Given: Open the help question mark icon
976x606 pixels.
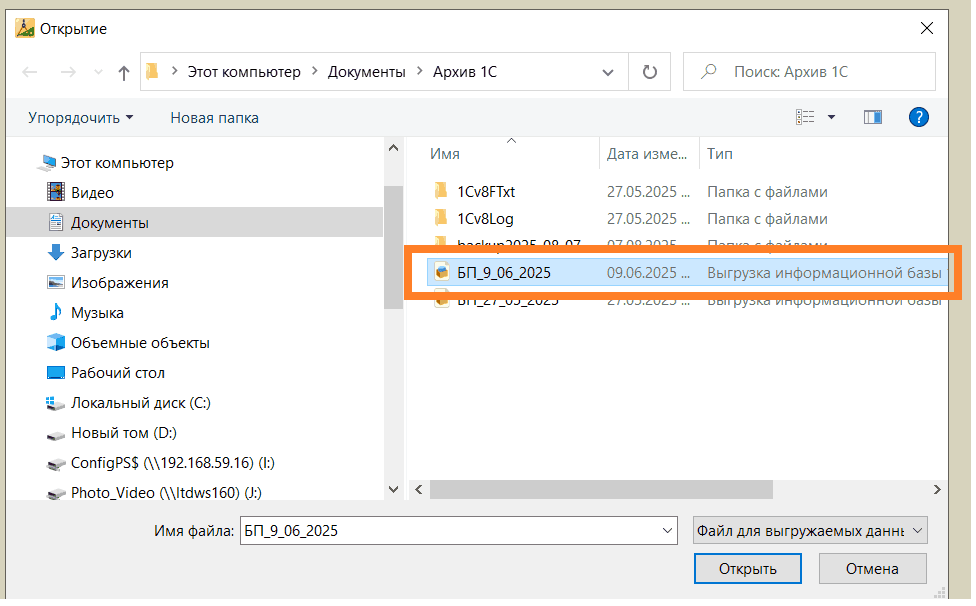Looking at the screenshot, I should click(918, 118).
